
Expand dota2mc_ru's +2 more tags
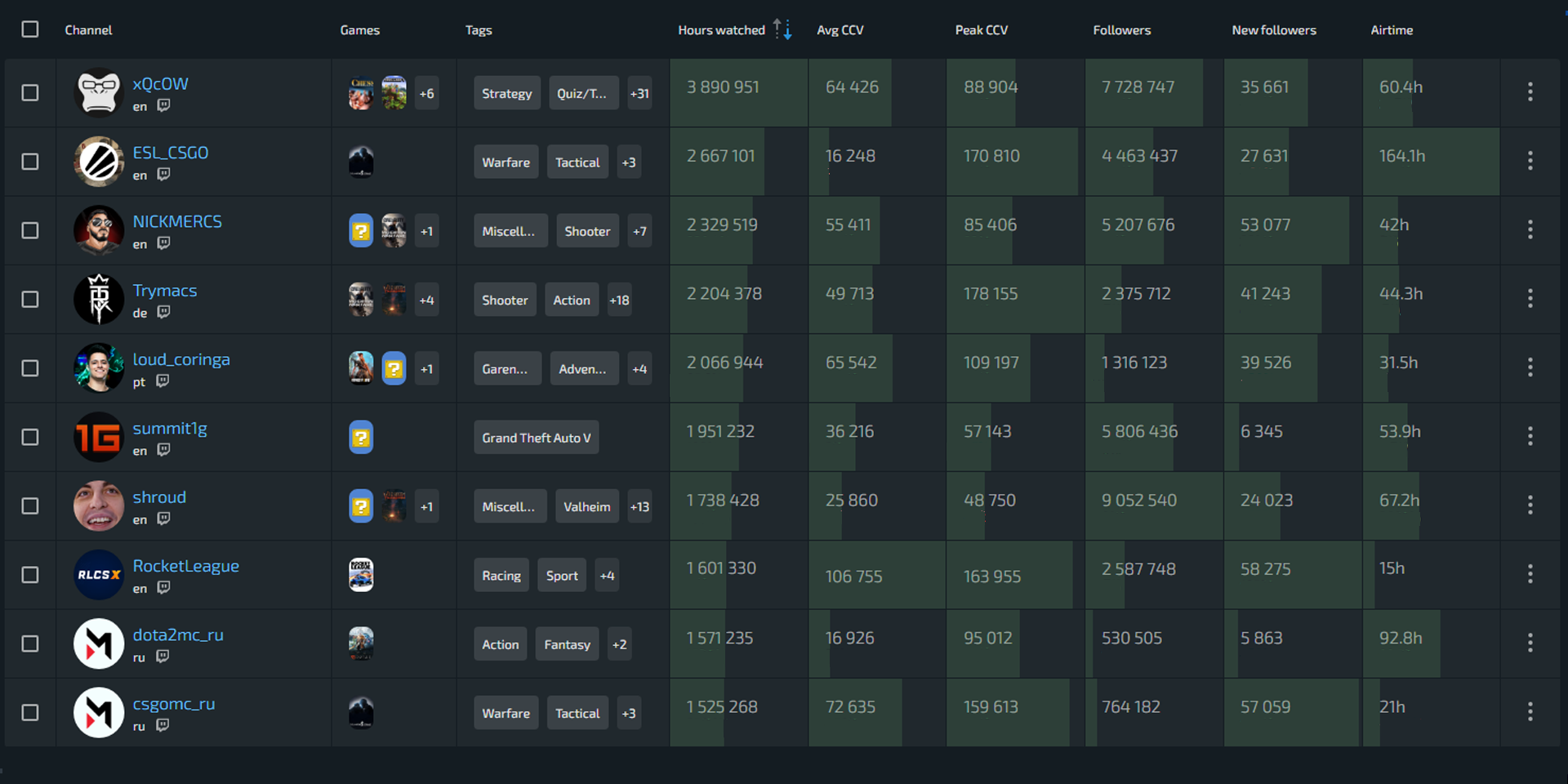pyautogui.click(x=620, y=644)
